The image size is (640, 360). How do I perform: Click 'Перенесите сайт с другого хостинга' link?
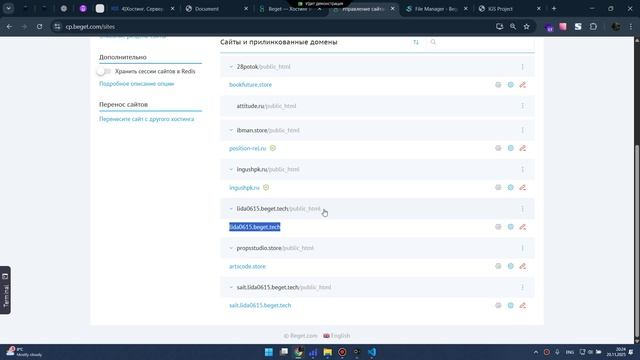[147, 119]
